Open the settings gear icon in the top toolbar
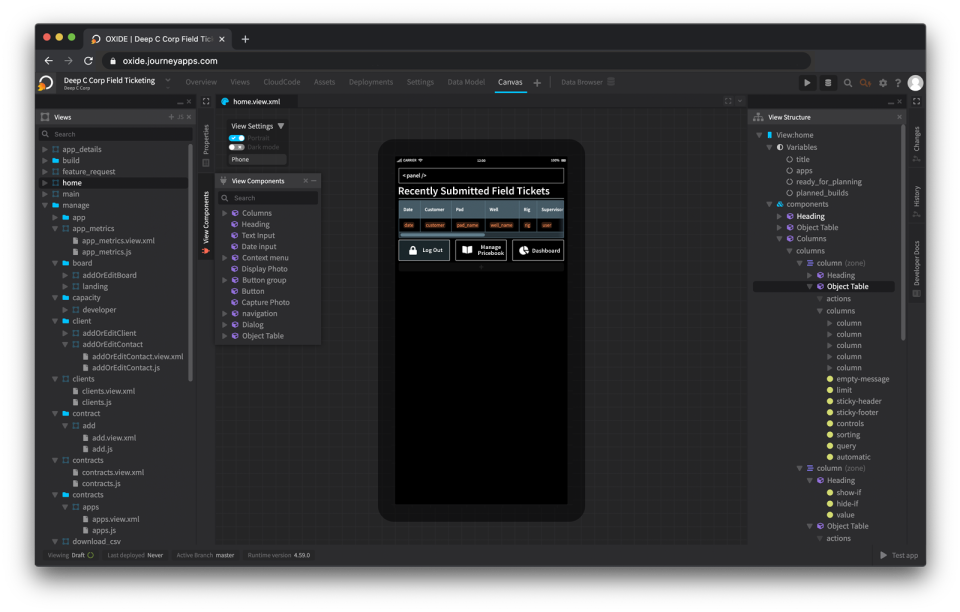 883,82
